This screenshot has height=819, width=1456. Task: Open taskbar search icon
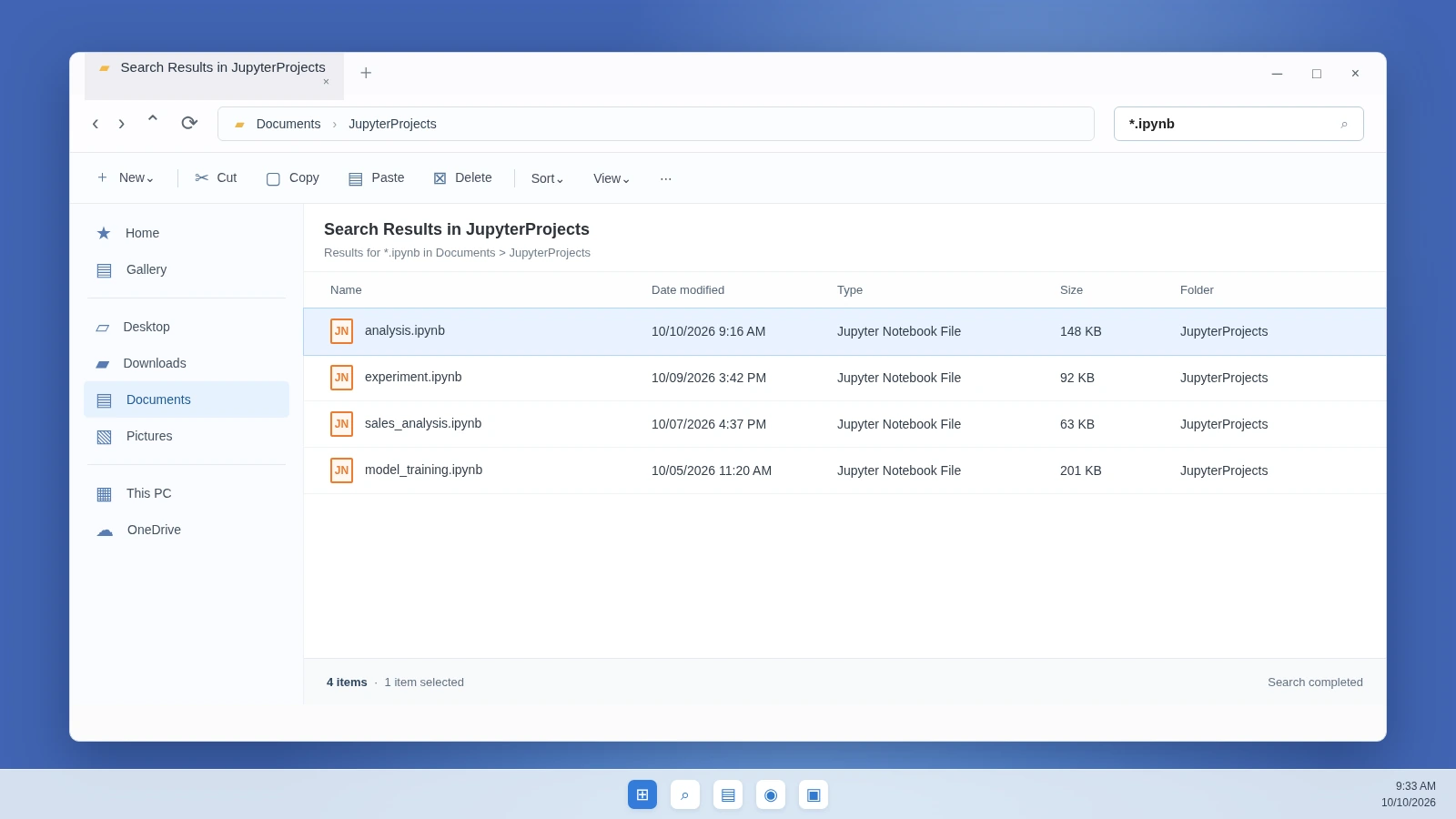(685, 794)
